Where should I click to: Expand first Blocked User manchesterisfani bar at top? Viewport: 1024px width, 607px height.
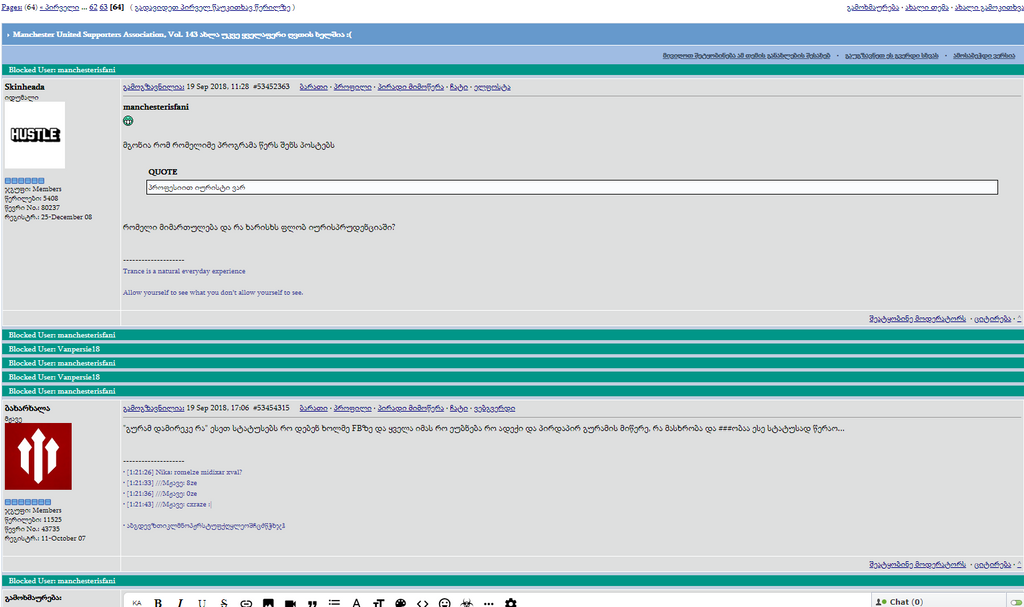coord(513,70)
